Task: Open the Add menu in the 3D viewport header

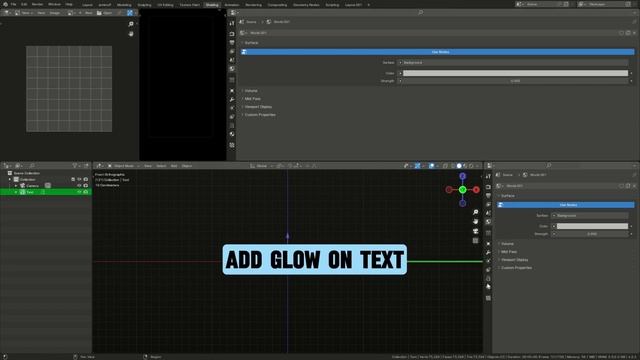Action: pyautogui.click(x=174, y=166)
